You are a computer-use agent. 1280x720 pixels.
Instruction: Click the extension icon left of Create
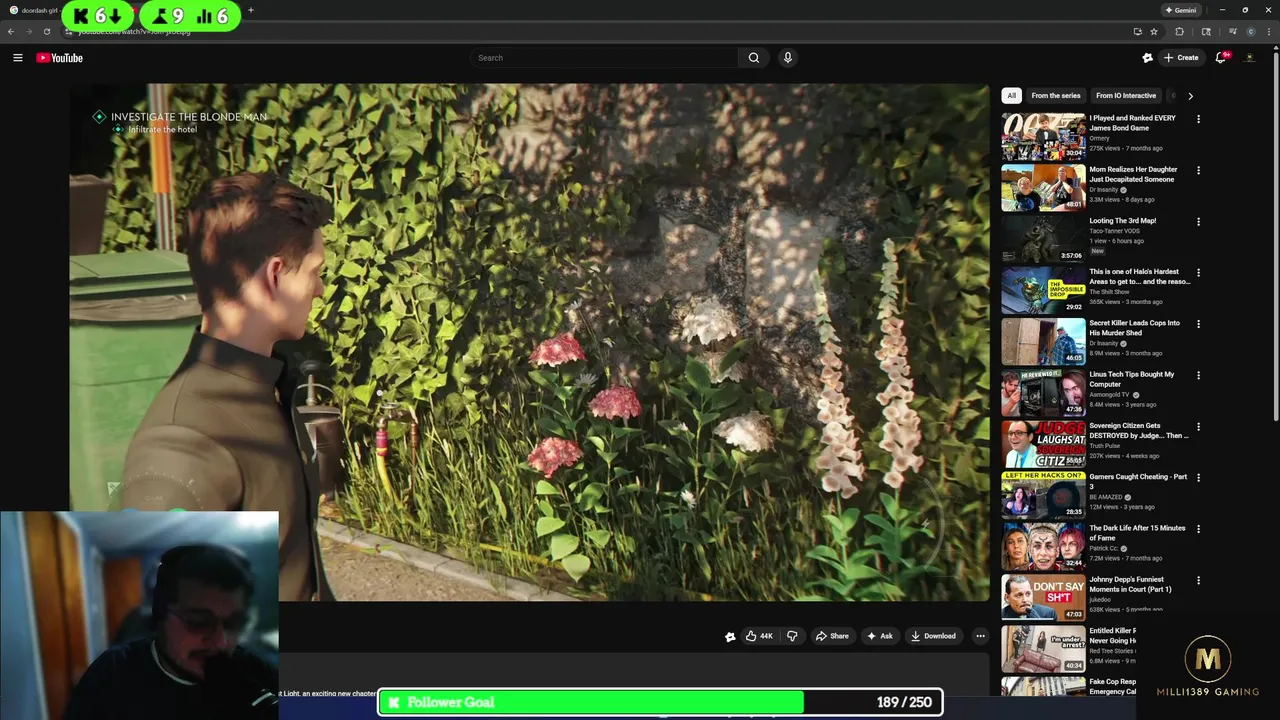pyautogui.click(x=1148, y=58)
